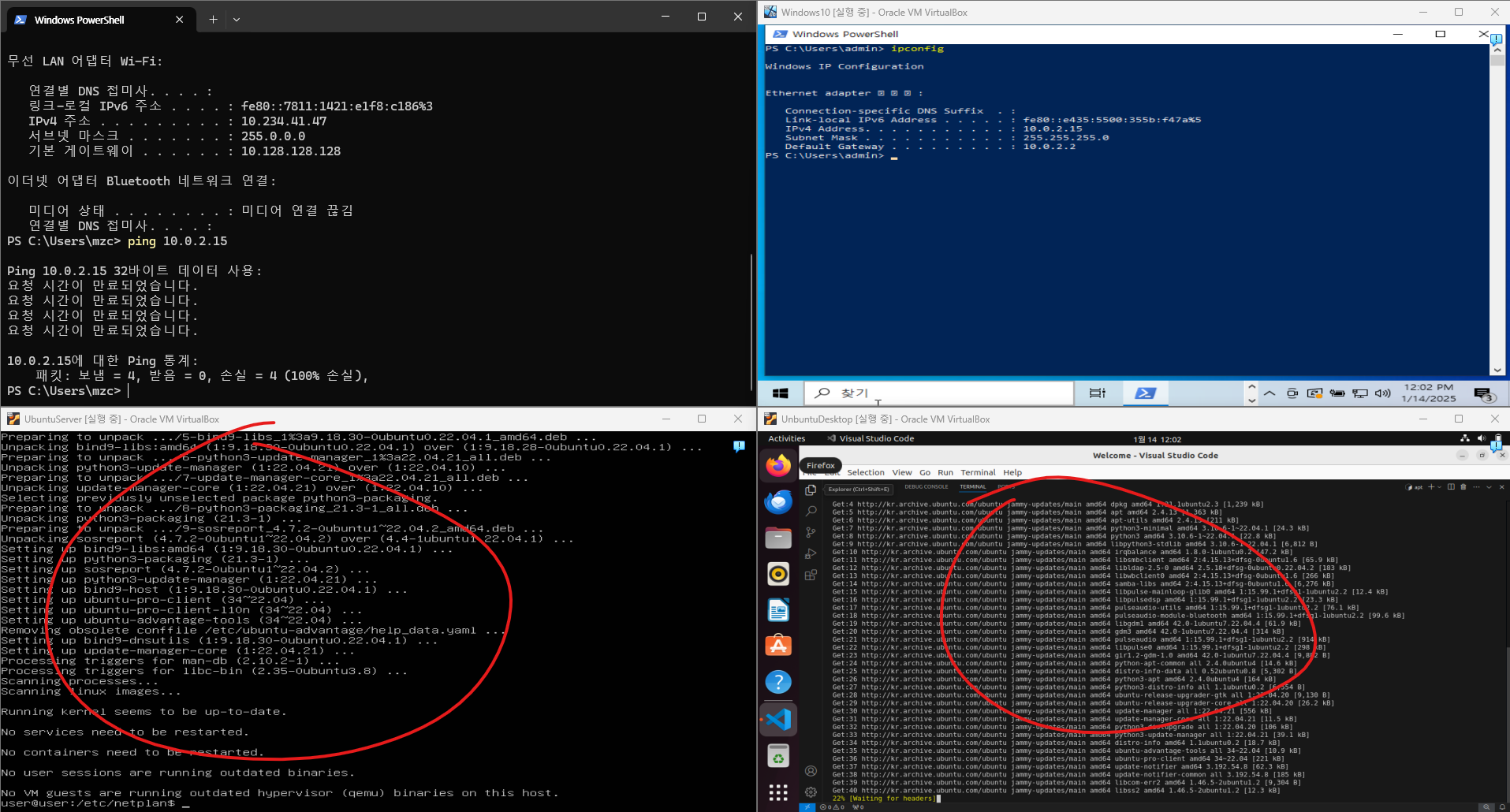Open new-tab dropdown in Windows PowerShell terminal
The height and width of the screenshot is (812, 1510).
click(x=237, y=20)
